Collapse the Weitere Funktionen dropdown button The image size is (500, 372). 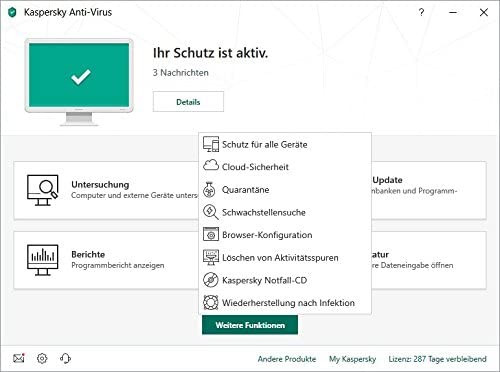click(250, 325)
